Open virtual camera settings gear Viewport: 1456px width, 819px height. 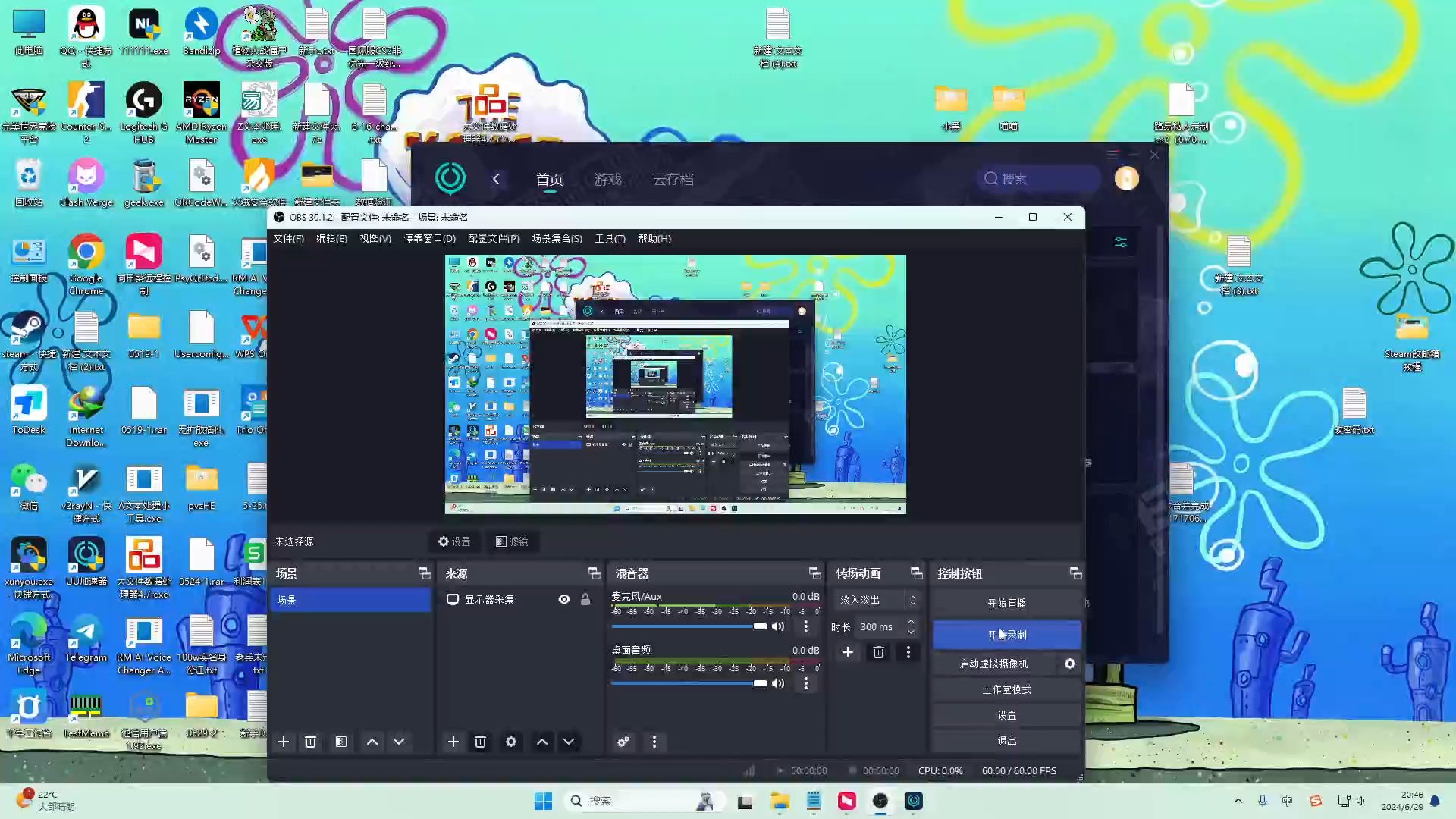click(1070, 664)
